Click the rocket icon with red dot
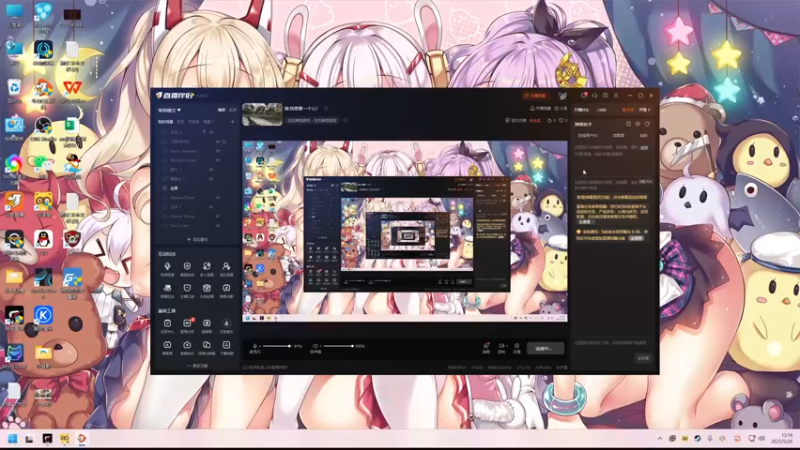The image size is (800, 450). tap(486, 346)
